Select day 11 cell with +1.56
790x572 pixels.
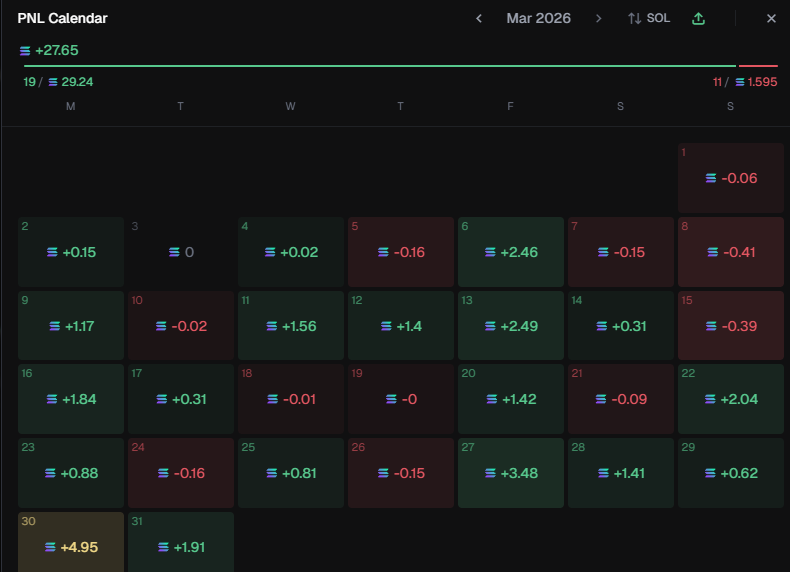[x=291, y=326]
